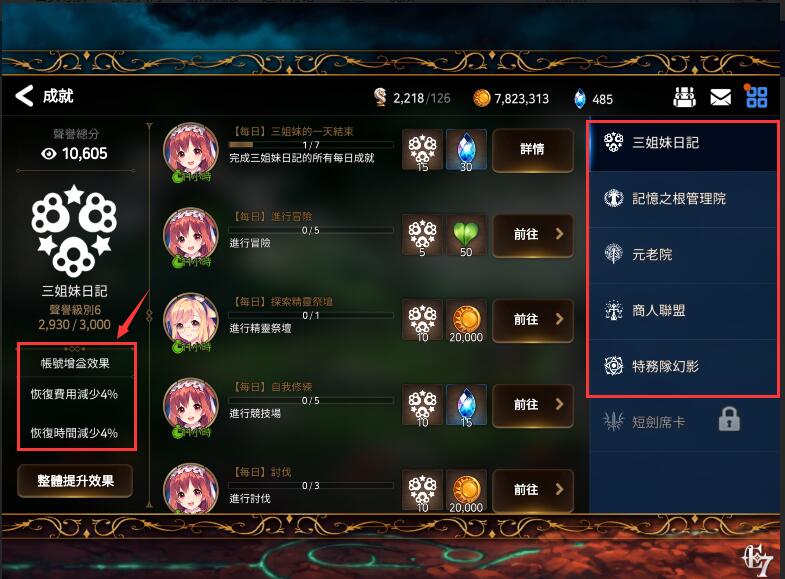Select the 特務隊幻影 tab
785x579 pixels.
coord(683,367)
